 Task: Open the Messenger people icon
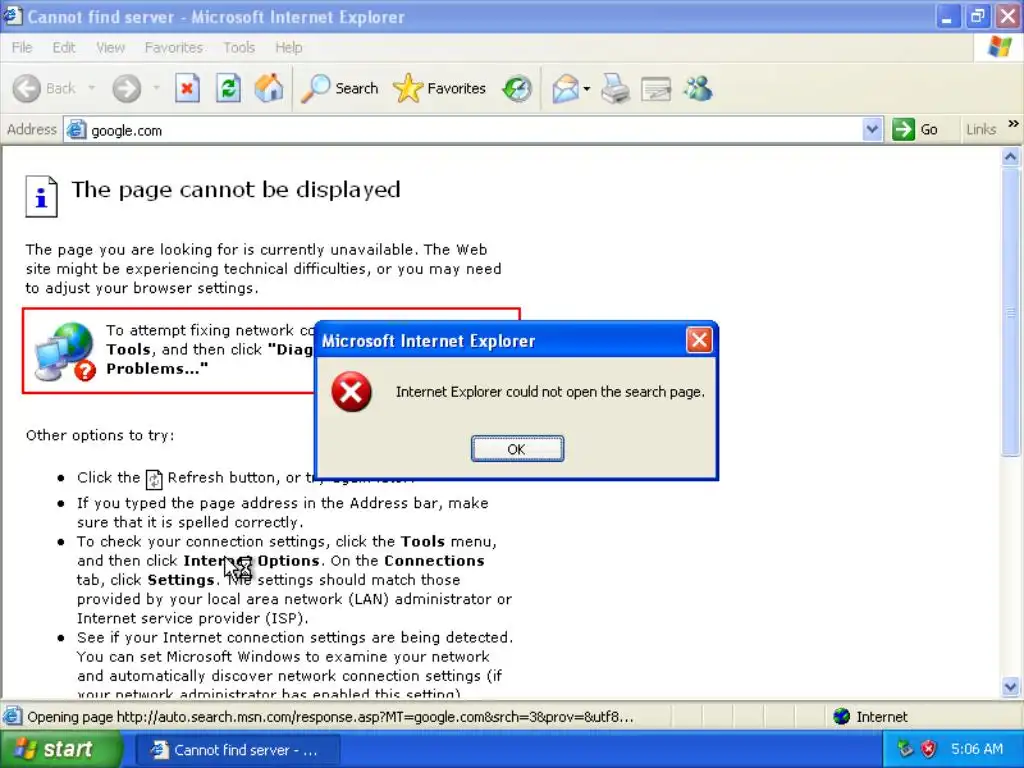[x=698, y=88]
